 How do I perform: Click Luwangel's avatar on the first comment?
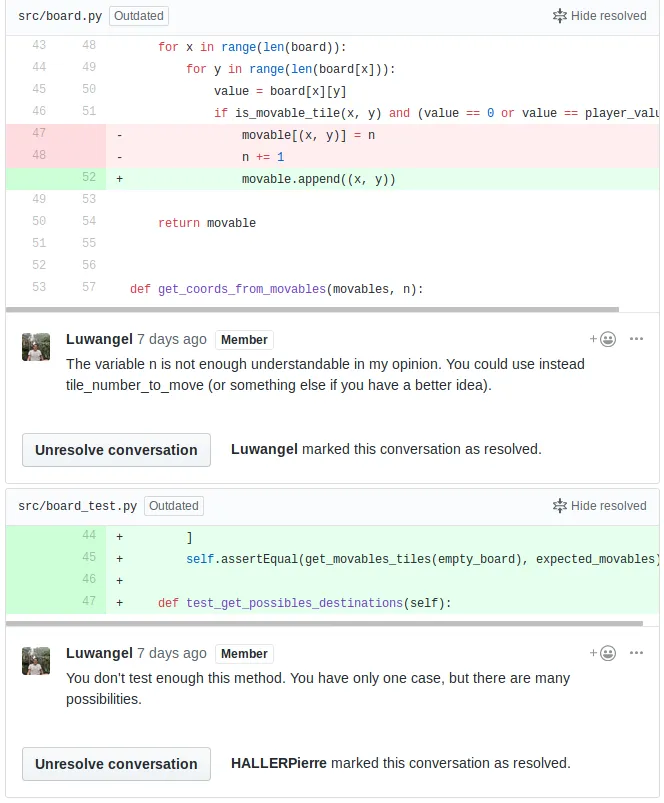tap(36, 347)
